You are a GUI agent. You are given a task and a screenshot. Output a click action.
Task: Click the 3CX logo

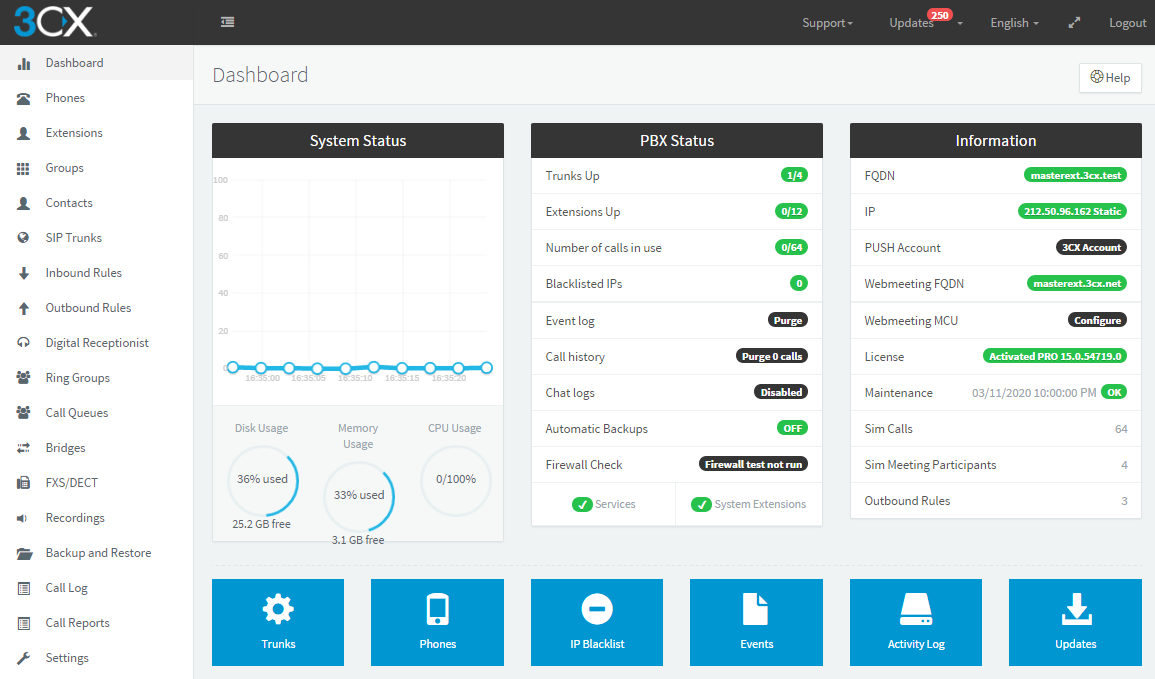pos(54,22)
